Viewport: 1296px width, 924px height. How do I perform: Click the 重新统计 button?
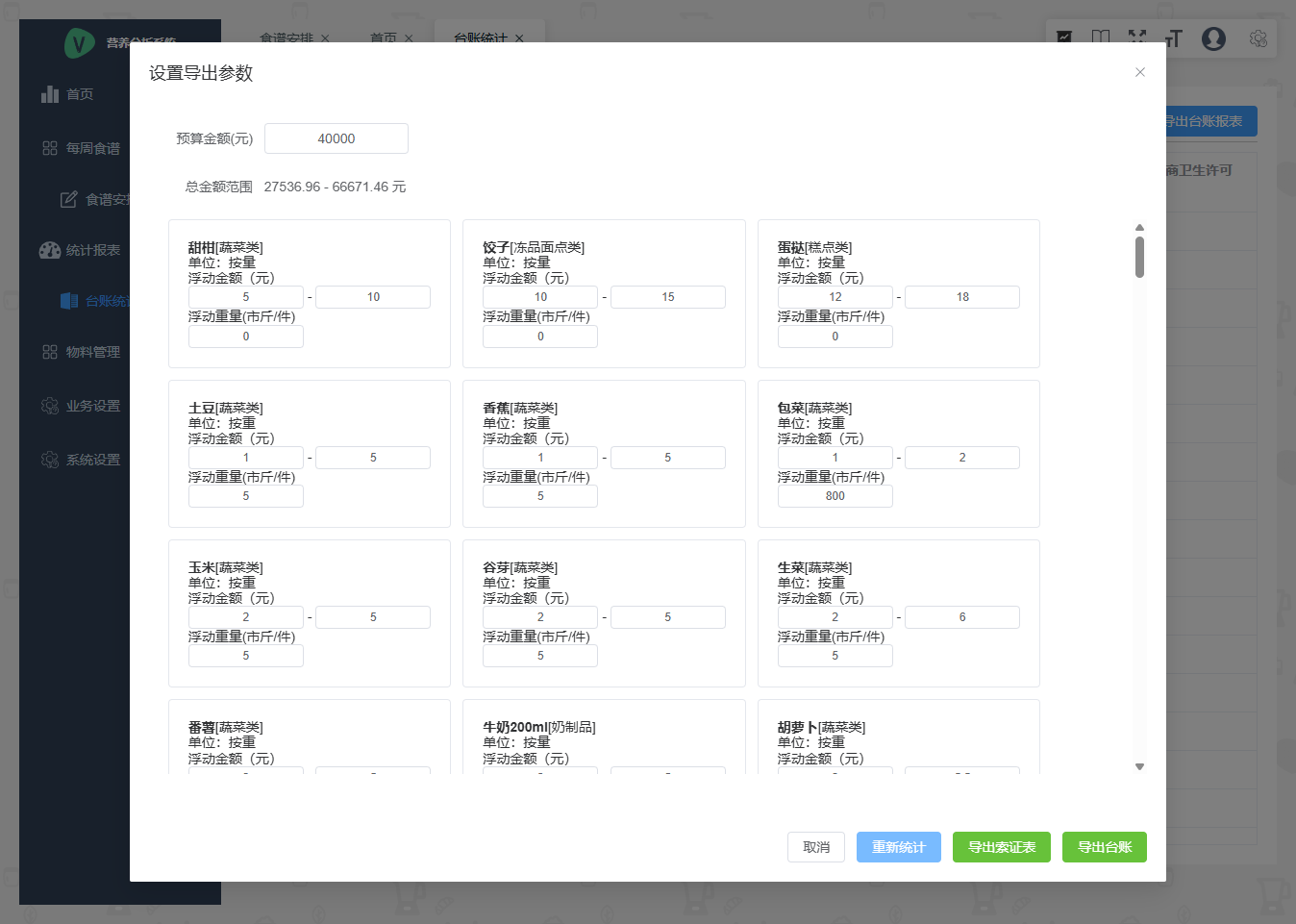point(899,847)
